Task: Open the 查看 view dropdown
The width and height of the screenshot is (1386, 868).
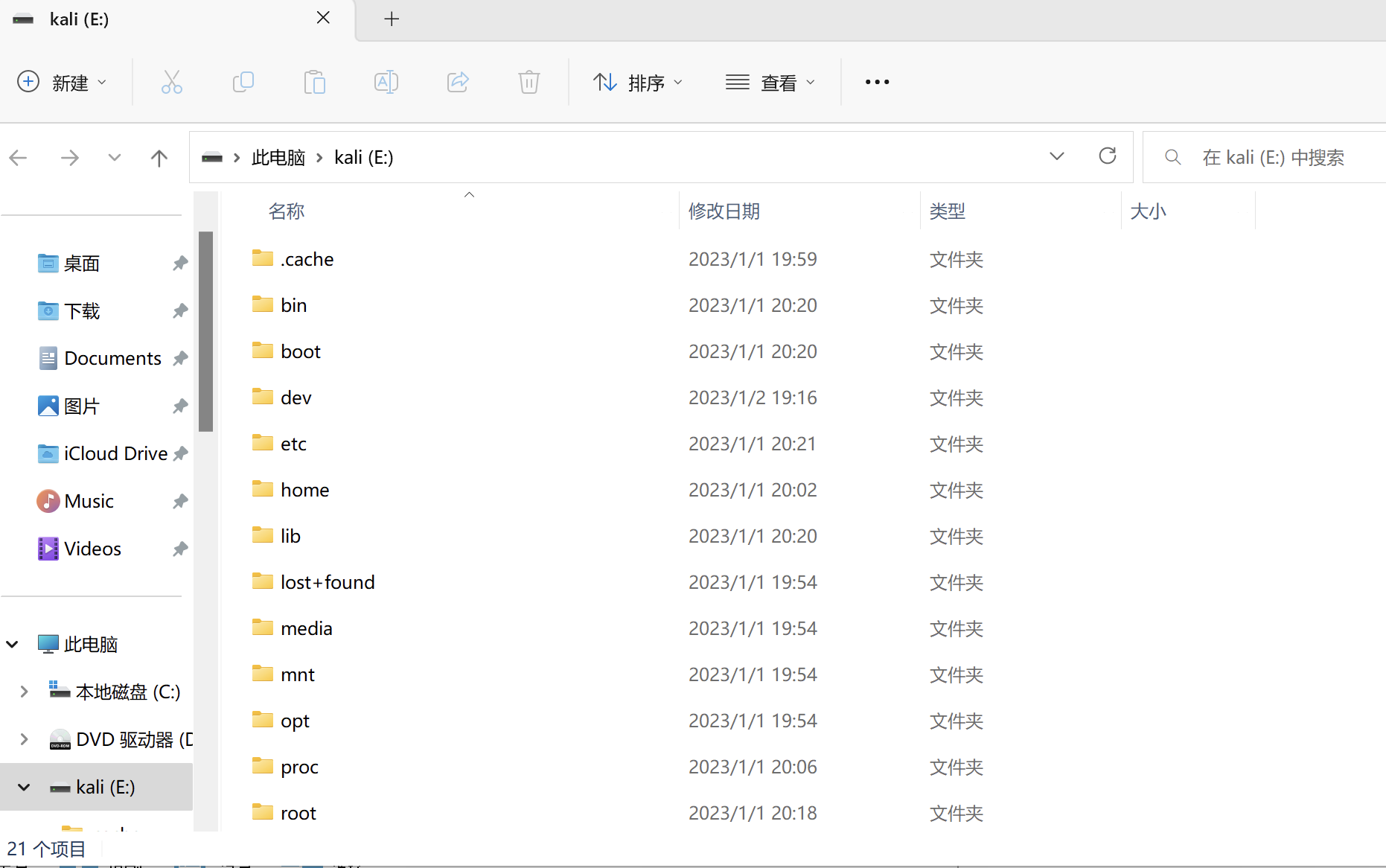Action: [770, 82]
